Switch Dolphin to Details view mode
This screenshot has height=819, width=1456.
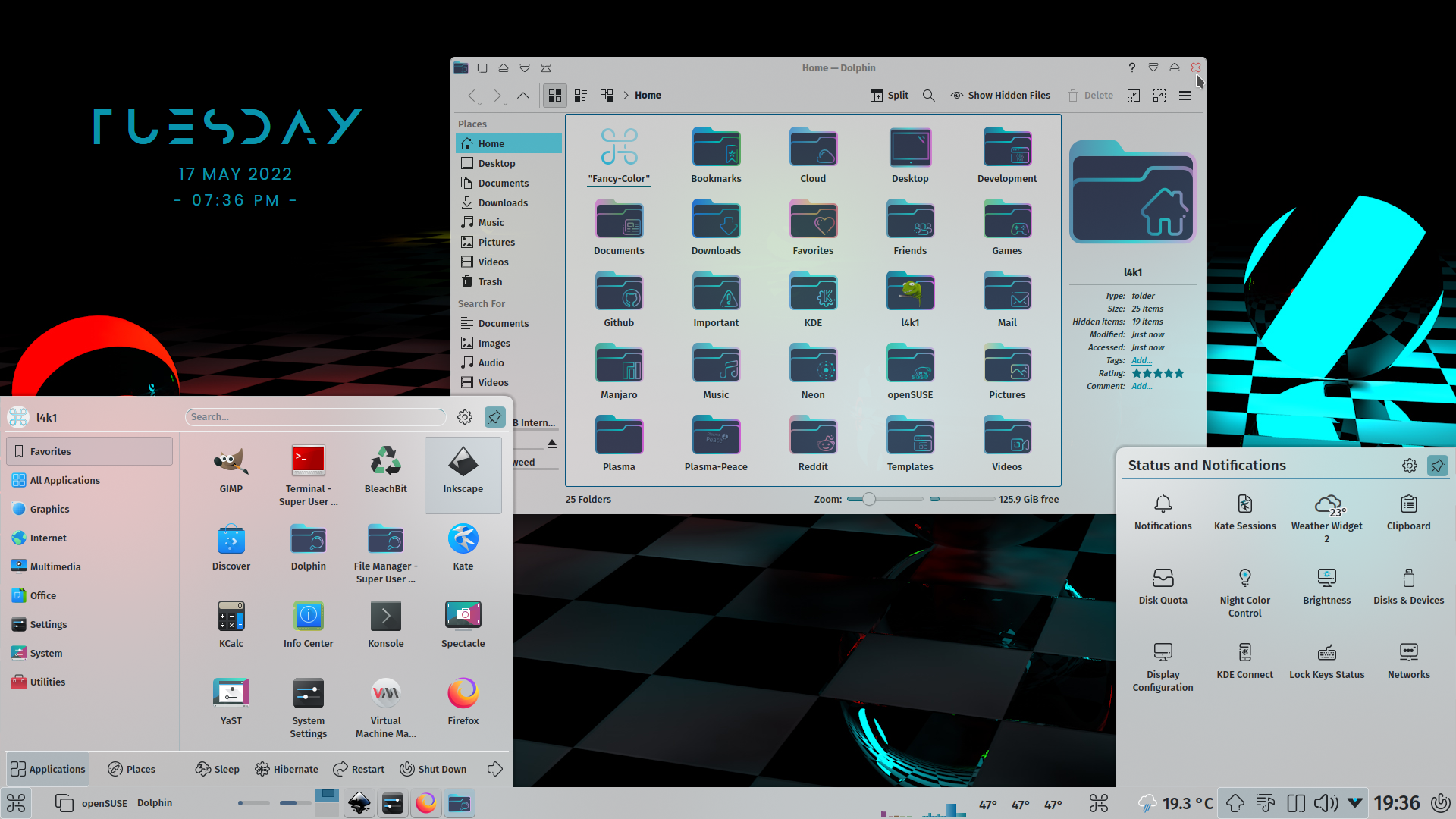[607, 96]
